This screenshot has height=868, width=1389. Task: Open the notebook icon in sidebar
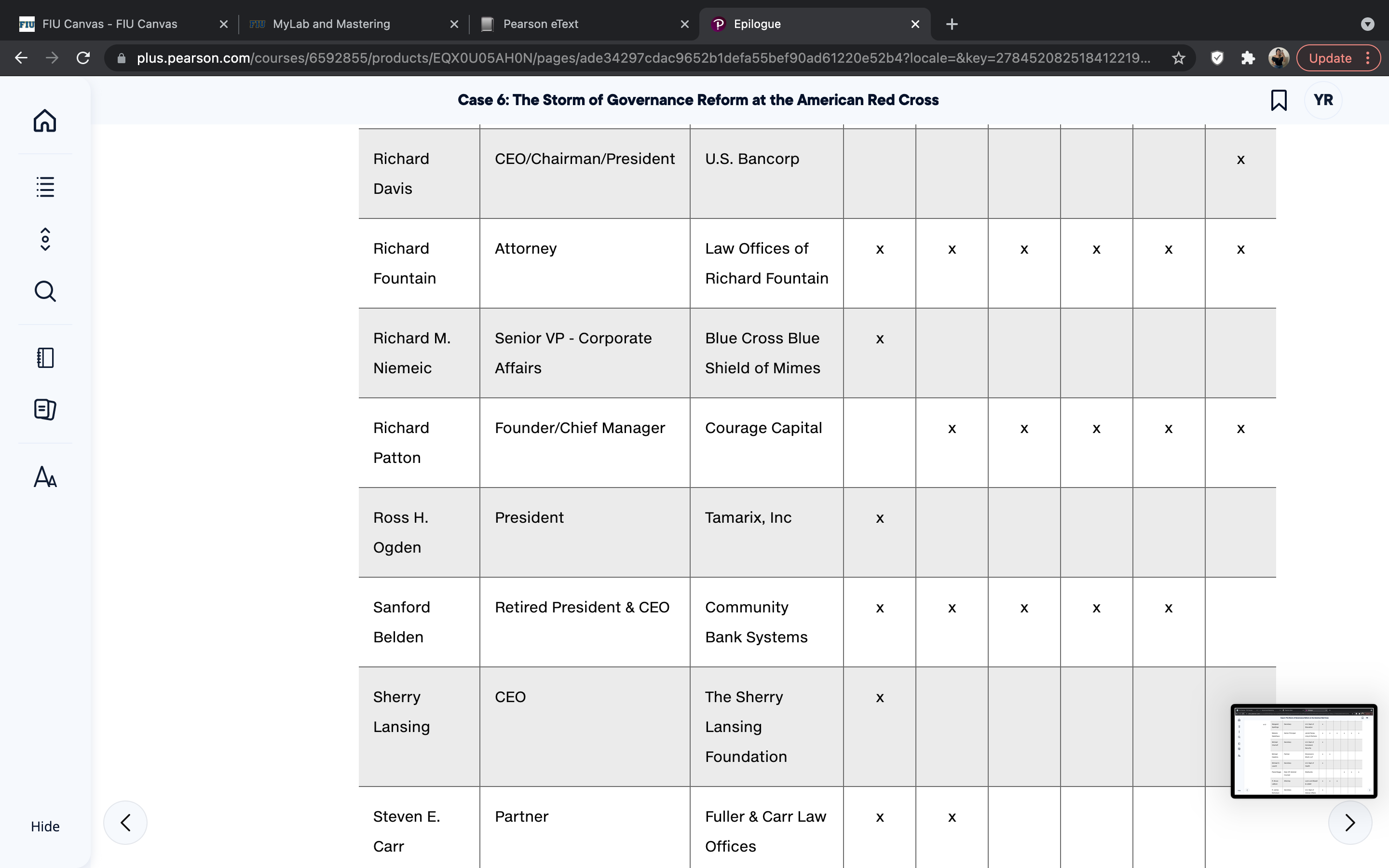(45, 358)
